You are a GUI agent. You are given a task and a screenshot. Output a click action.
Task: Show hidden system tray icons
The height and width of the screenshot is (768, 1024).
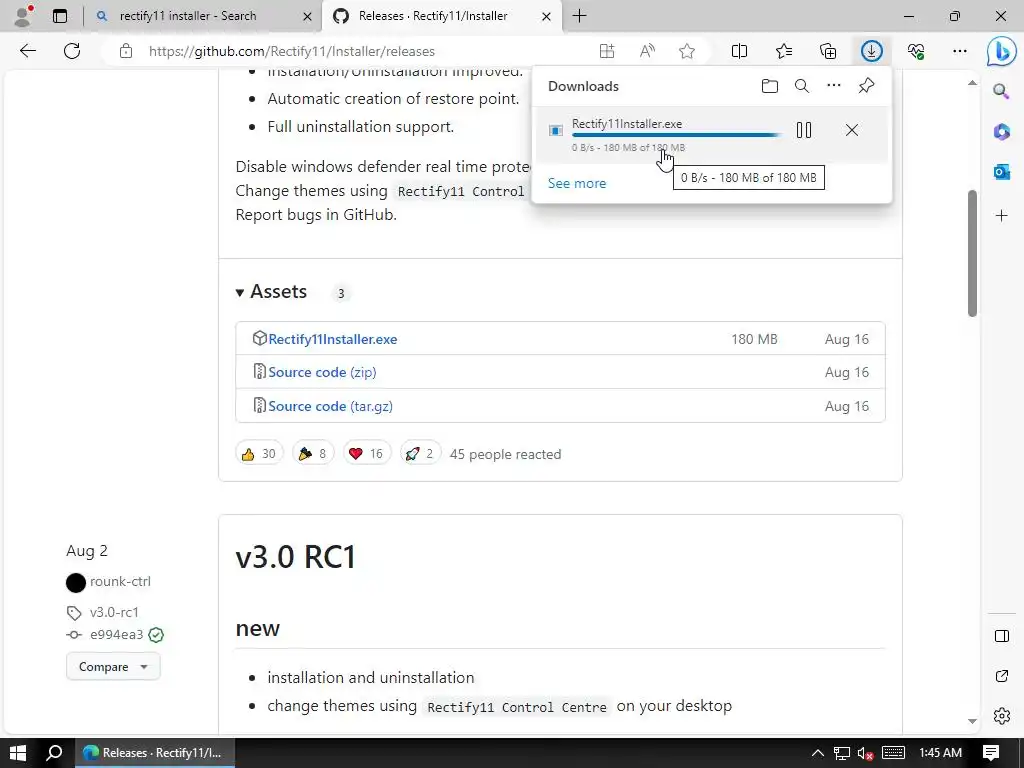pos(817,753)
